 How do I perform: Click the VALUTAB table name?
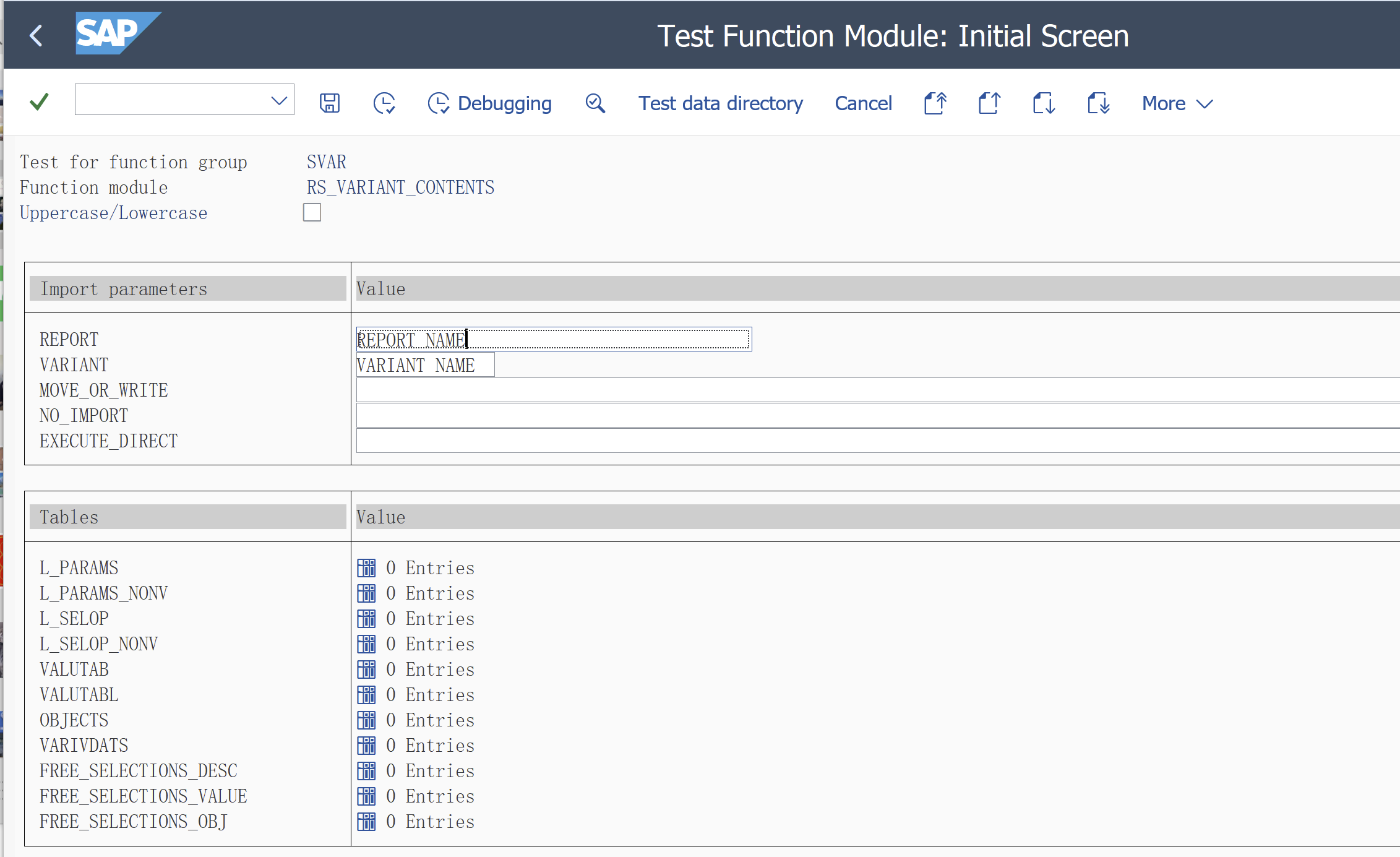coord(74,669)
